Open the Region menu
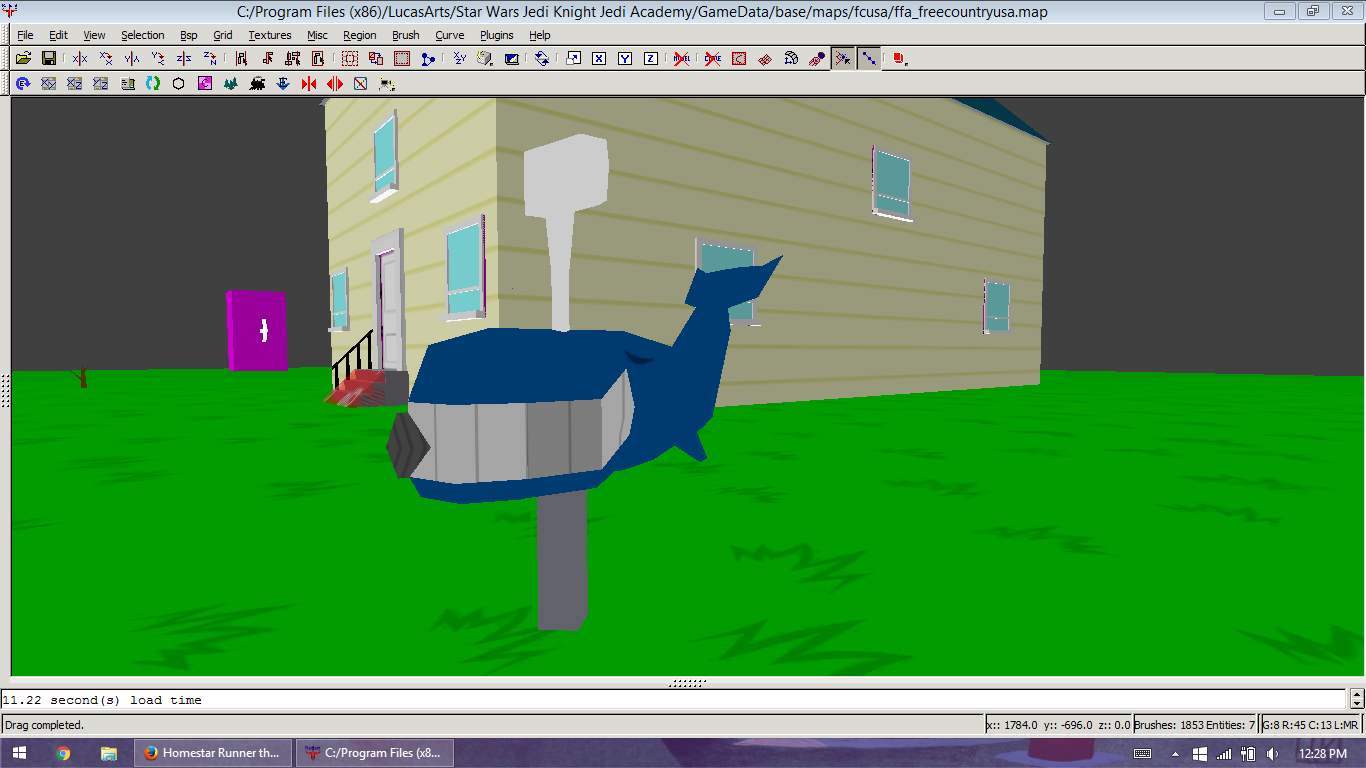Screen dimensions: 1366x768 coord(360,35)
